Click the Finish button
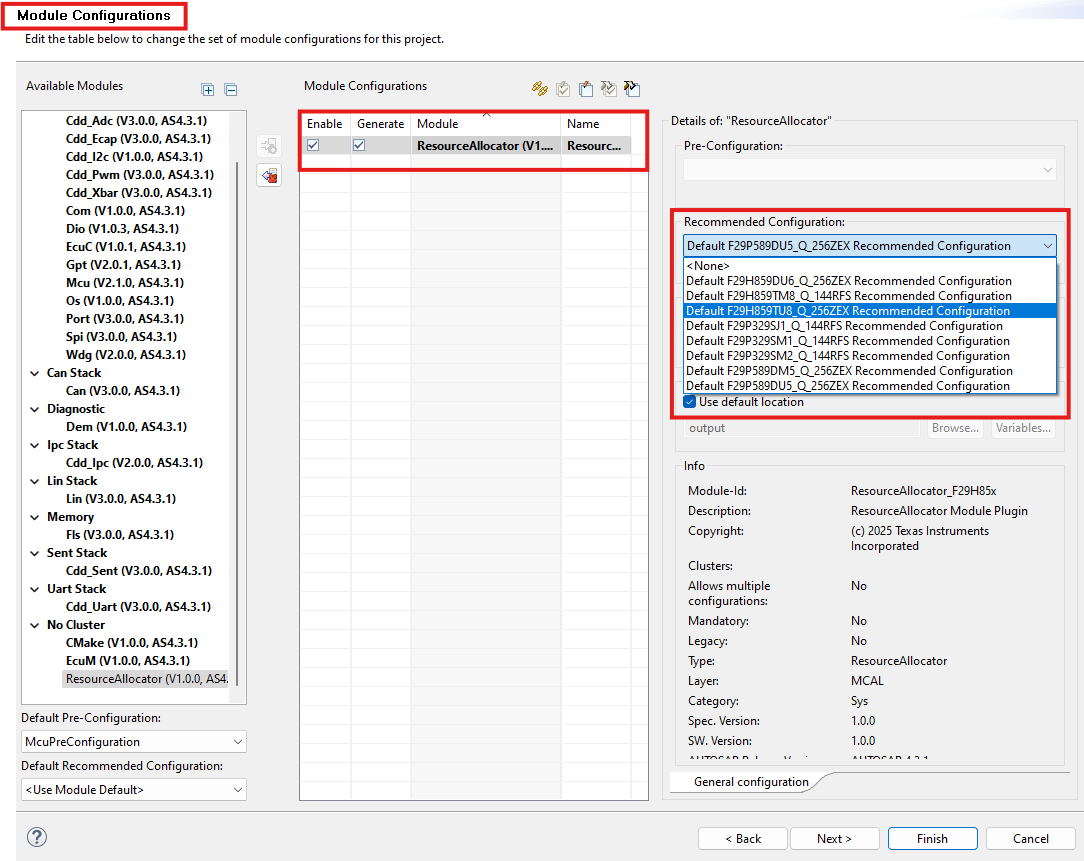This screenshot has height=861, width=1084. 932,838
